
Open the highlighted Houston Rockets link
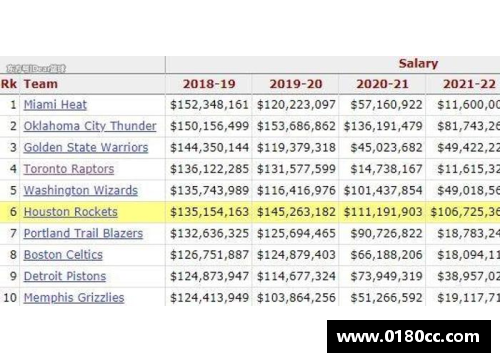pos(70,212)
